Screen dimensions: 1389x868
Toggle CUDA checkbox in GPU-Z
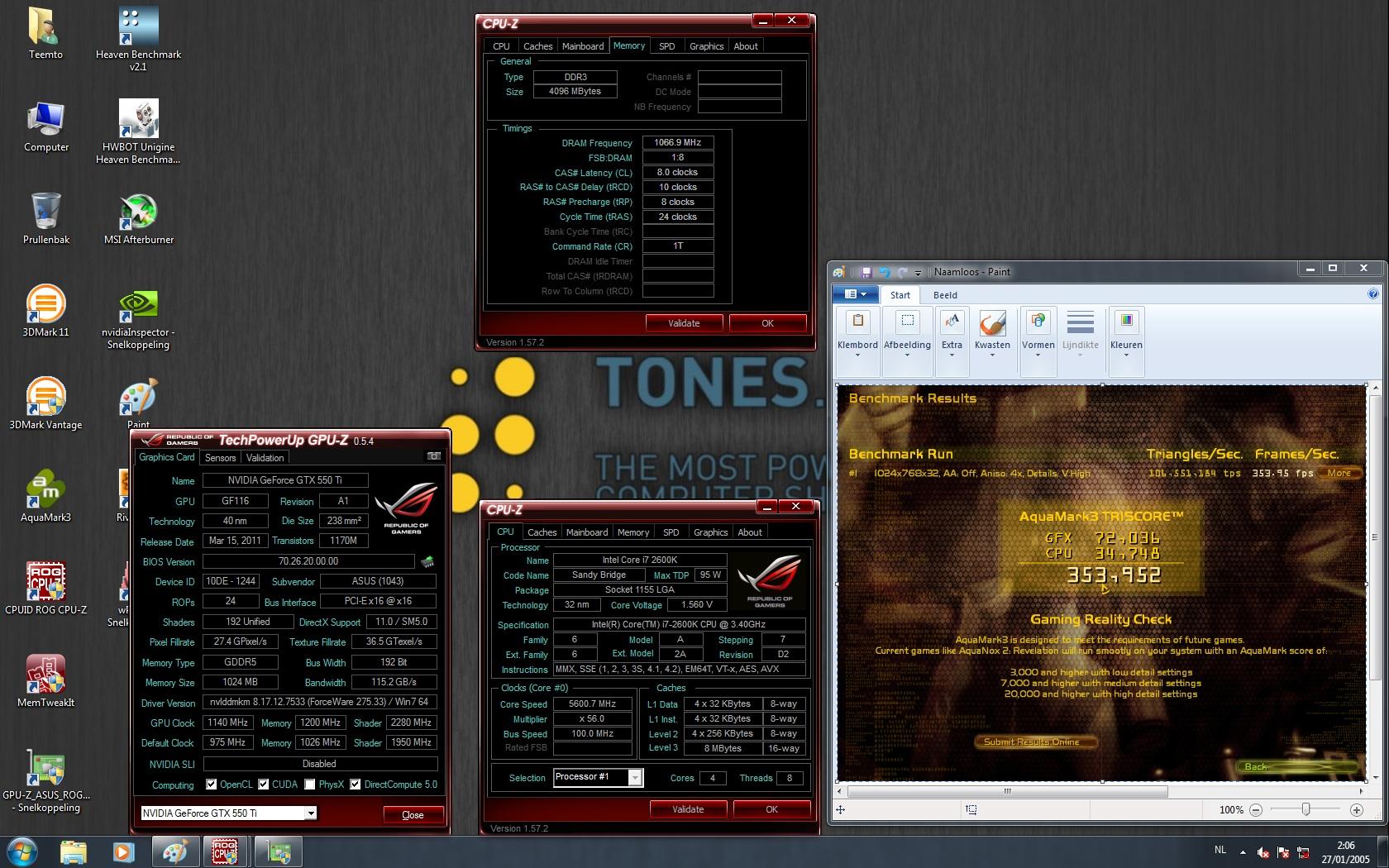tap(264, 785)
